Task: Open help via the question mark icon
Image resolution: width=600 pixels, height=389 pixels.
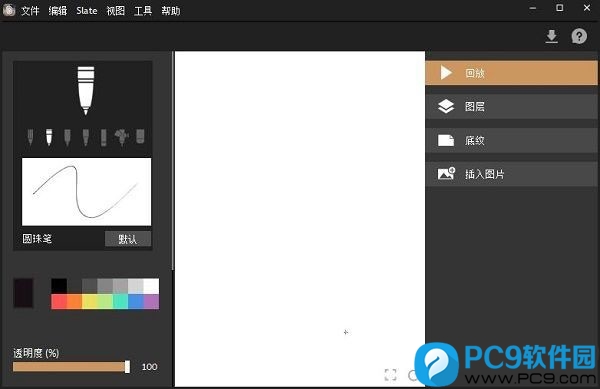Action: pos(579,36)
